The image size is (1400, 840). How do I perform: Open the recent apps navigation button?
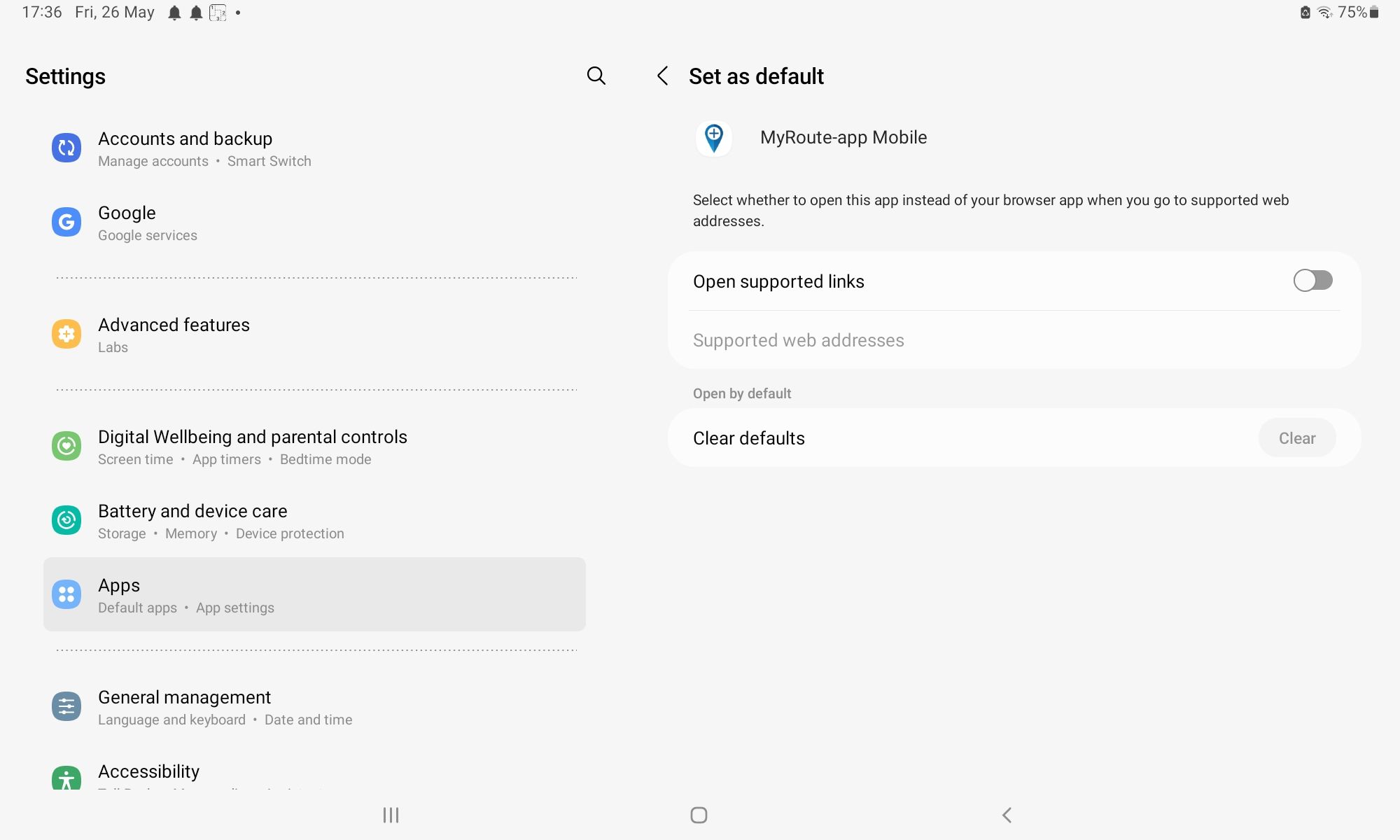[x=391, y=815]
